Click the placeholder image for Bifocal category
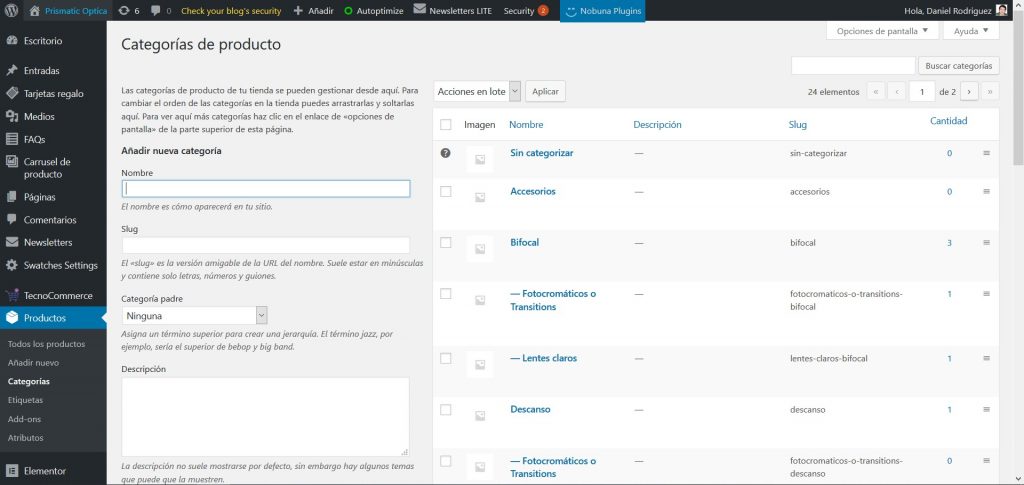Screen dimensions: 1024x485 coord(480,249)
